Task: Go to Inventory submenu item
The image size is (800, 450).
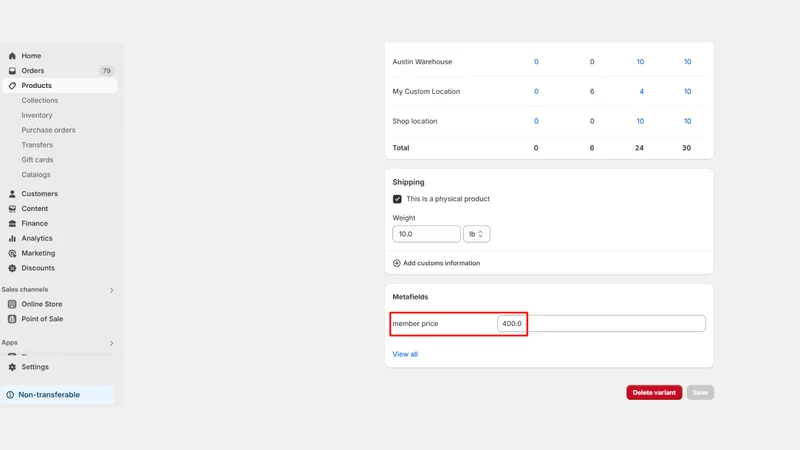Action: (37, 115)
